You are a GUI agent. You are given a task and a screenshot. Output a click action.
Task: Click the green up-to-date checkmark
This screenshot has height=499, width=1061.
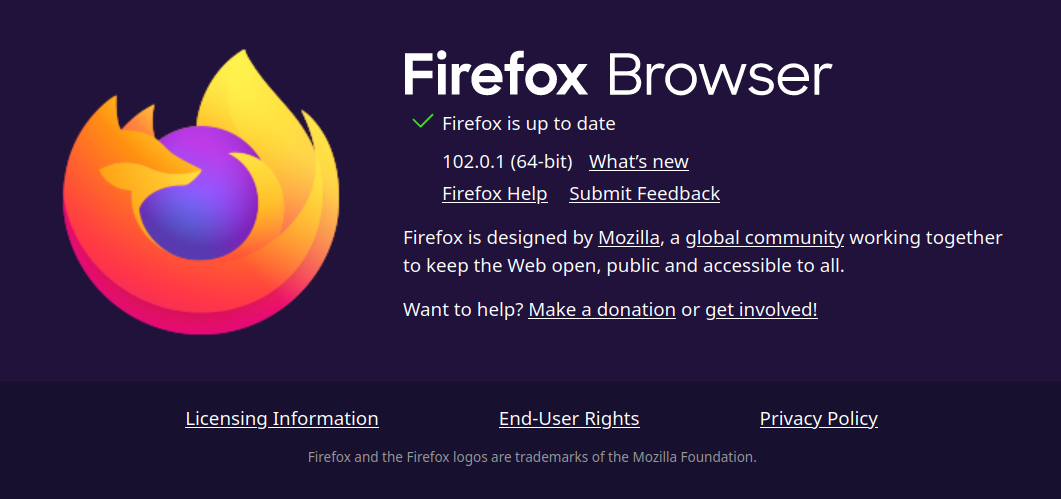click(x=422, y=122)
